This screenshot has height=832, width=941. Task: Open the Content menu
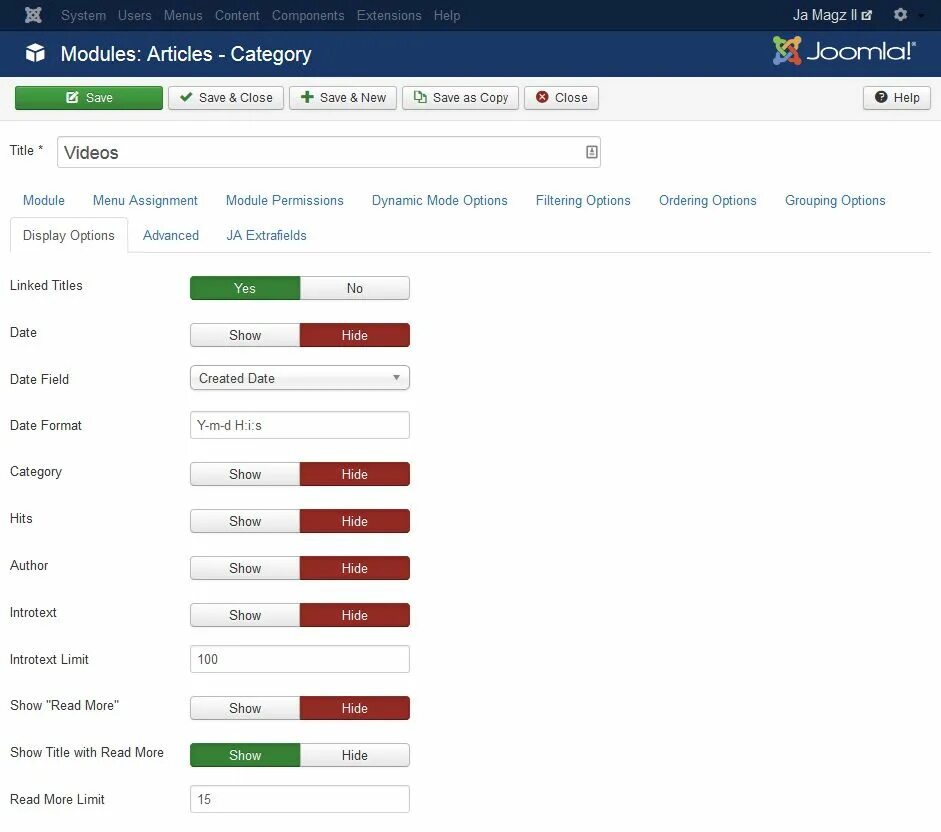(237, 16)
